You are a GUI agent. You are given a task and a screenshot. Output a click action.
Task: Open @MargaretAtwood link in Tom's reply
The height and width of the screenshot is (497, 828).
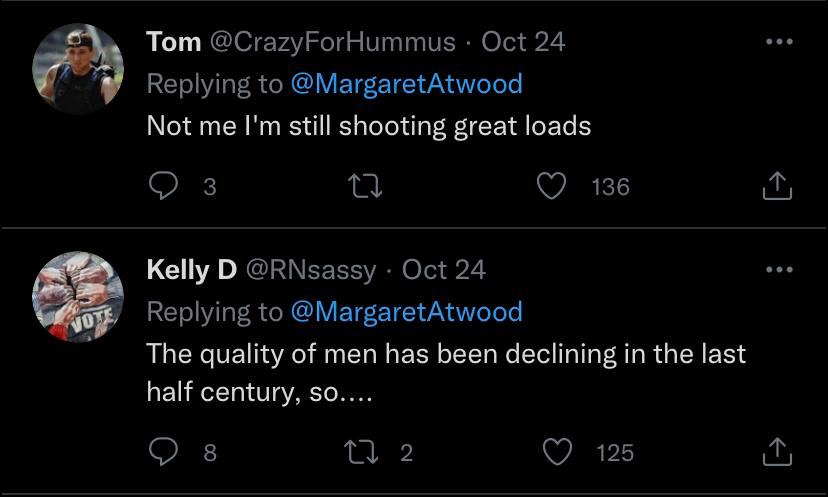coord(406,84)
